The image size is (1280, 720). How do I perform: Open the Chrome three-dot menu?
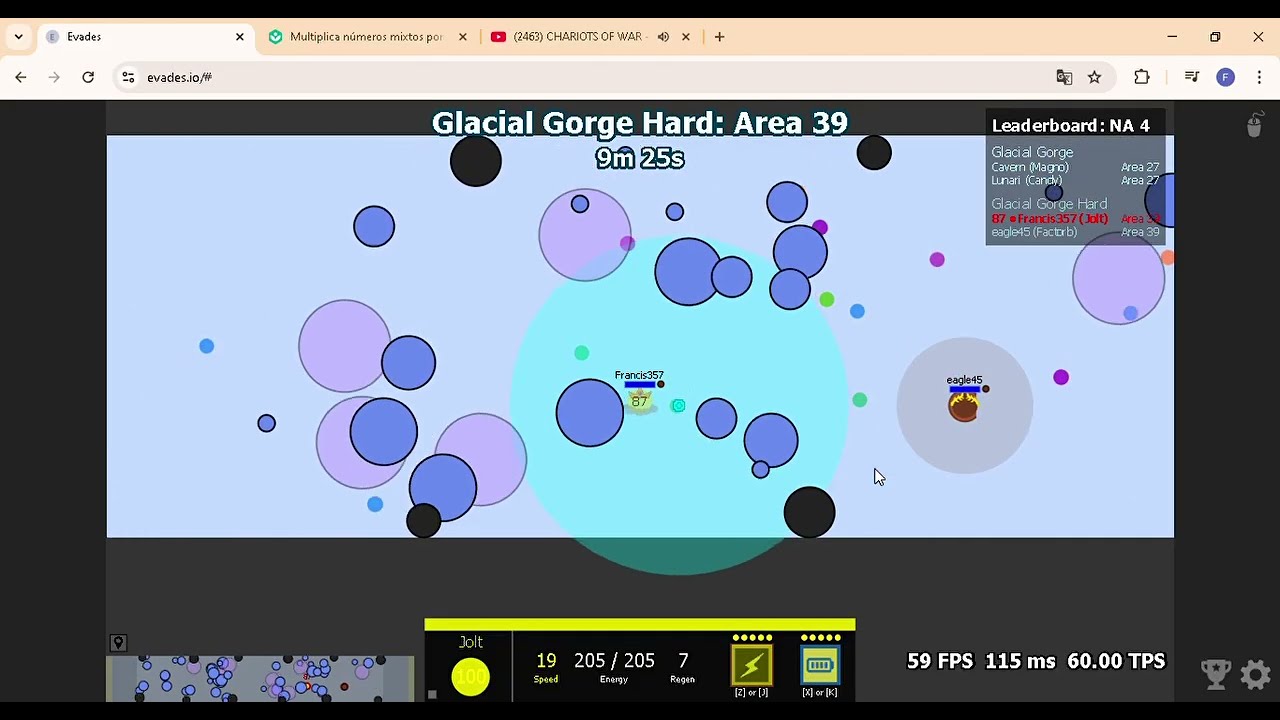1259,77
